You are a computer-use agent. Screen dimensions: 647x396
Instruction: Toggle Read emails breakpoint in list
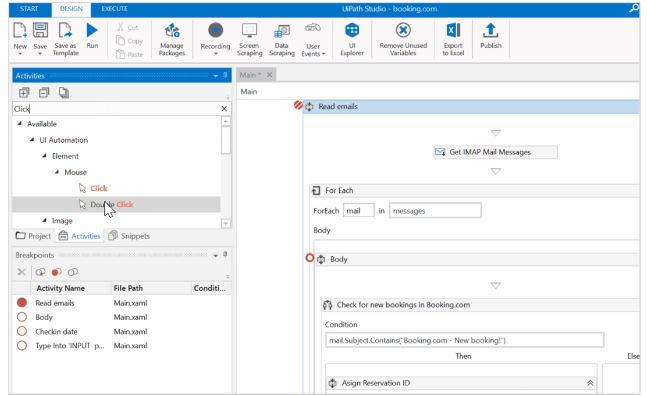coord(21,302)
